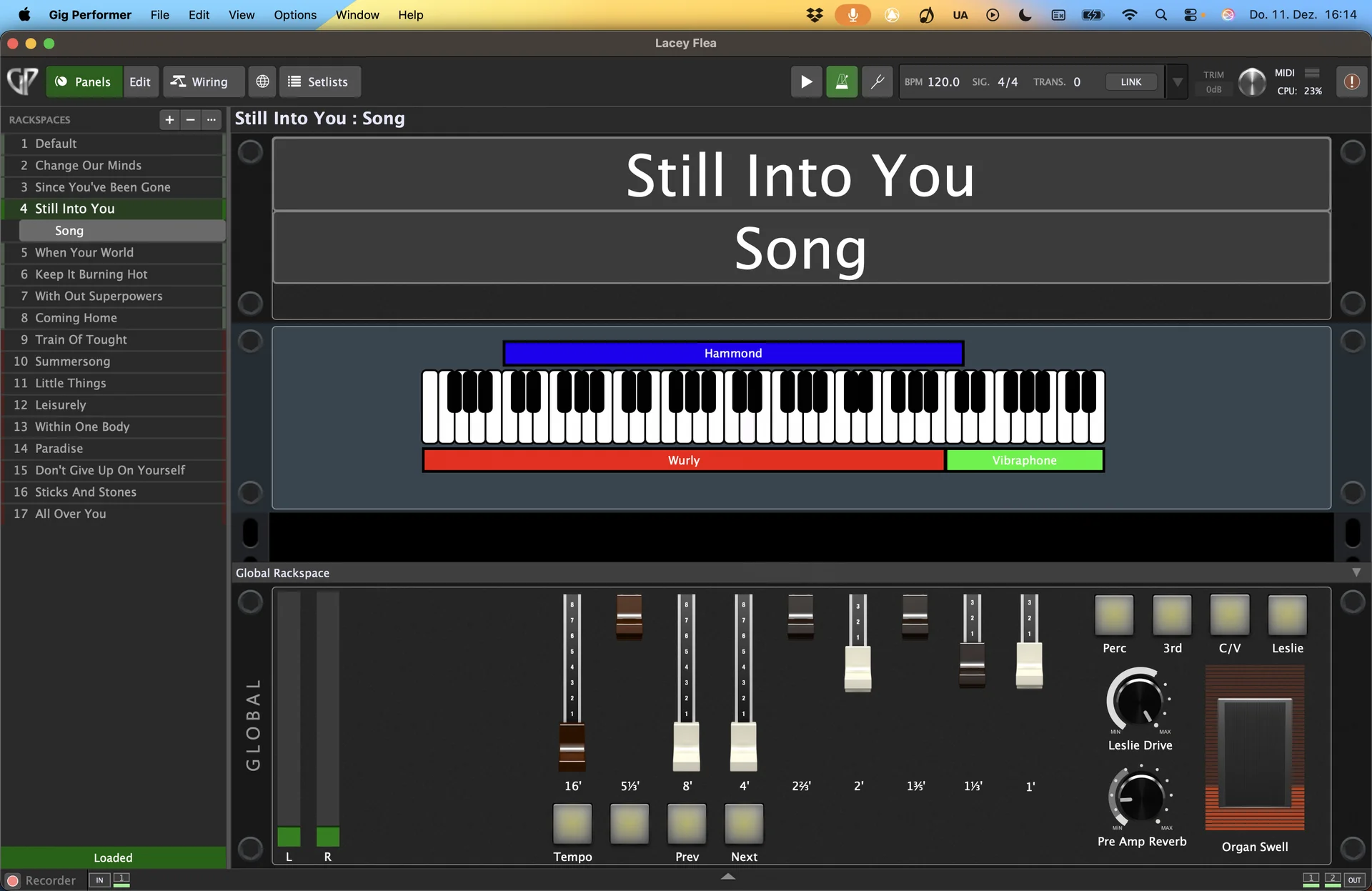Click the LINK button
The image size is (1372, 891).
[x=1131, y=81]
